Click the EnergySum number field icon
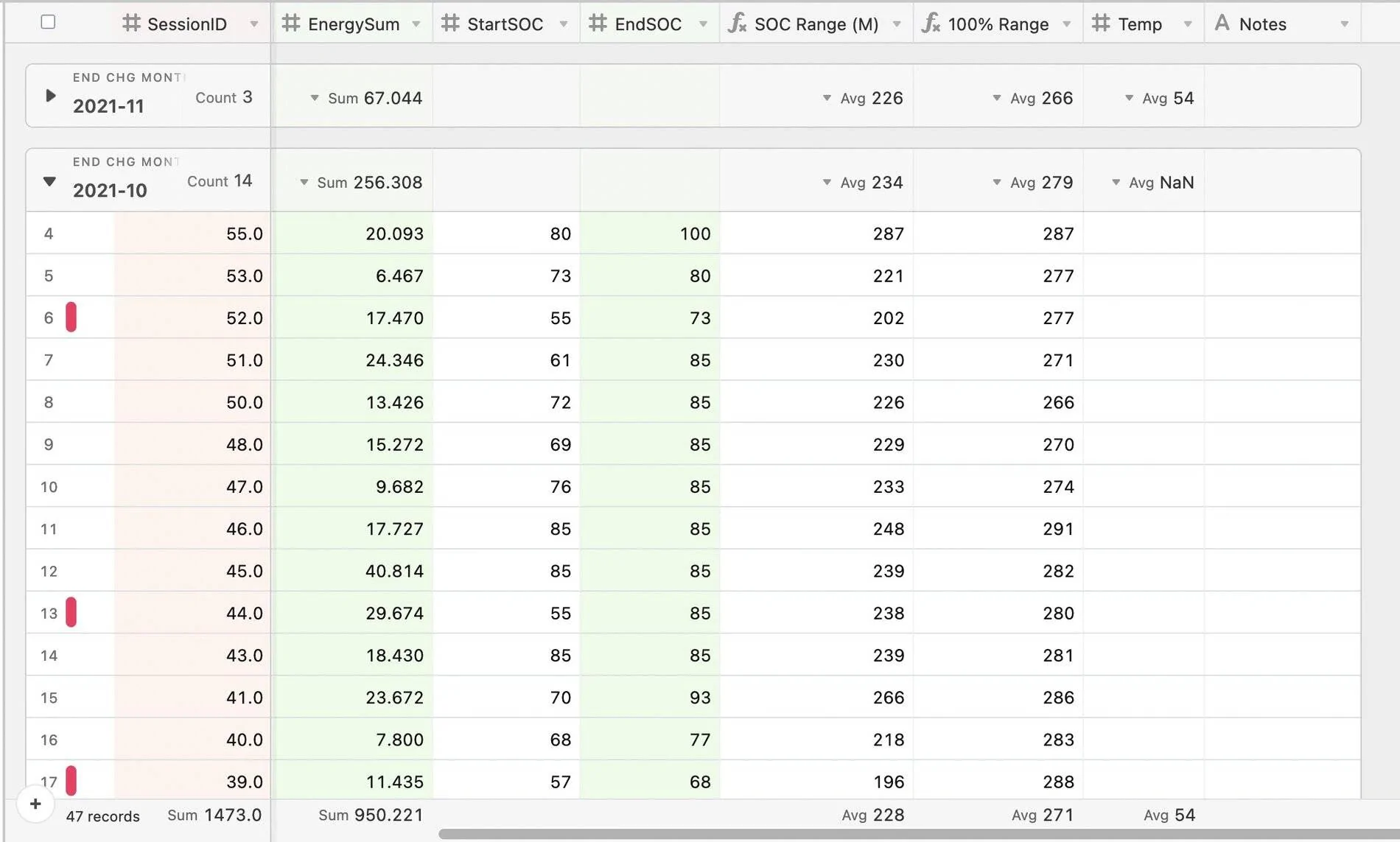 pyautogui.click(x=291, y=24)
